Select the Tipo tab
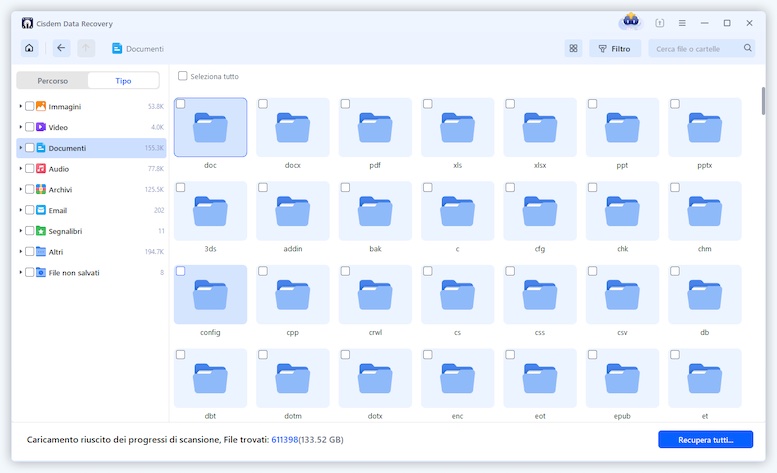The image size is (777, 473). coord(122,80)
